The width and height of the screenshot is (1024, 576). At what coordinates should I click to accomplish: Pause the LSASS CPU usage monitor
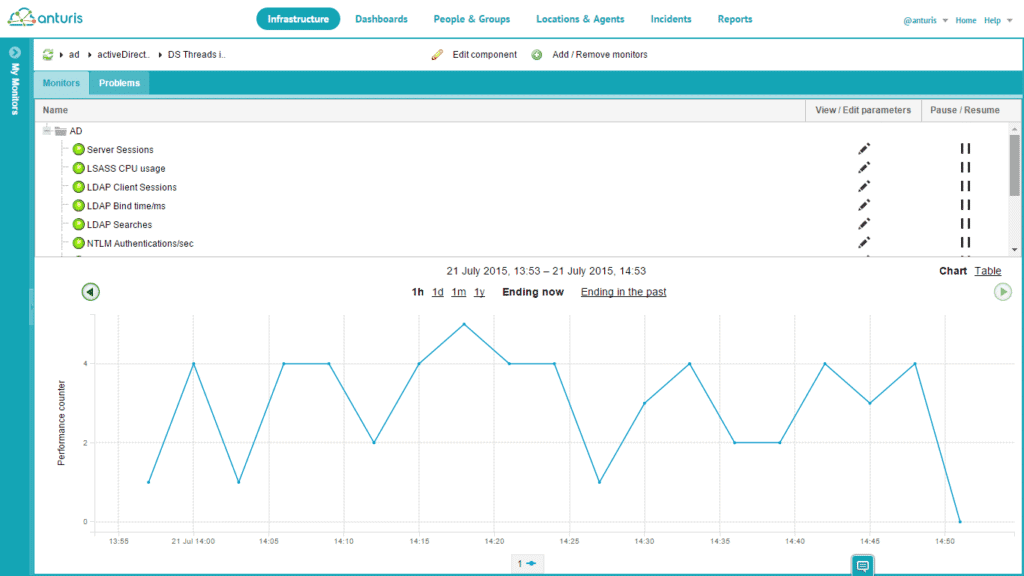pos(964,167)
